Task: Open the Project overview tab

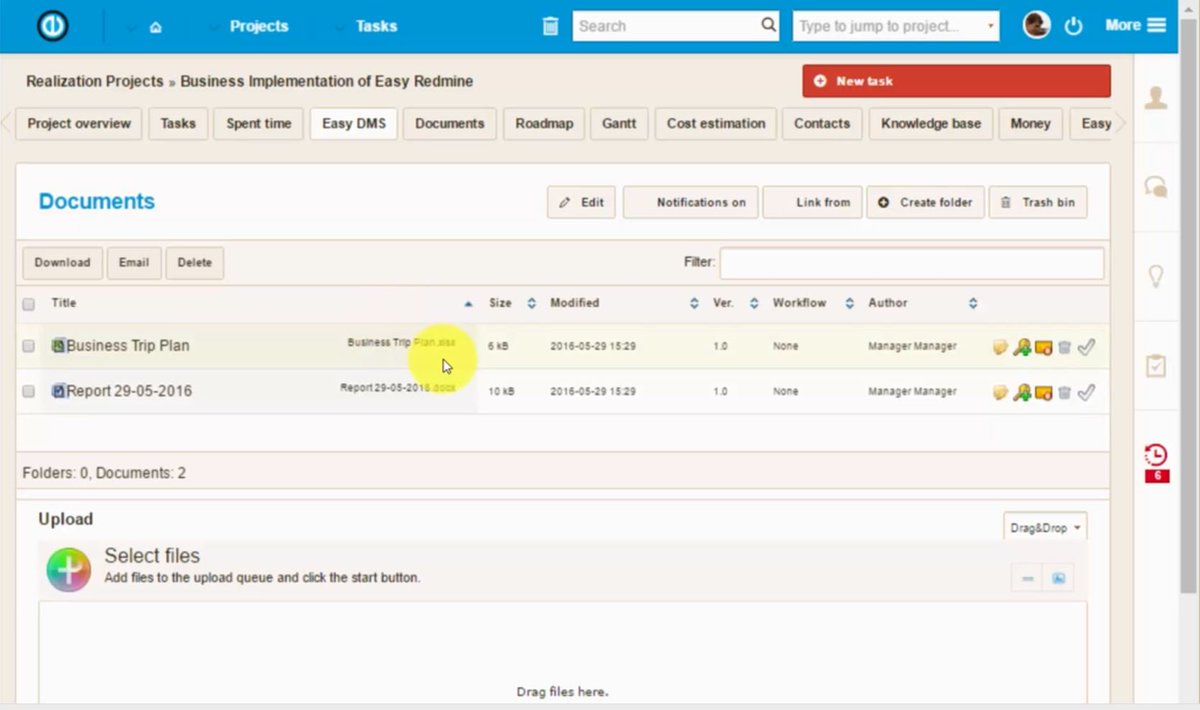Action: [x=79, y=124]
